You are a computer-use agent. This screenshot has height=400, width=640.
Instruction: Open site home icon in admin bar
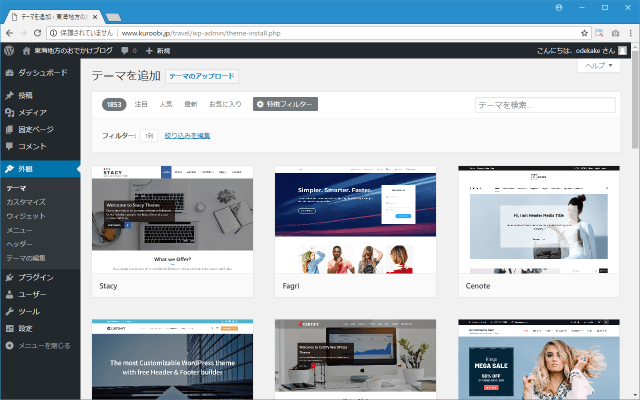[27, 51]
